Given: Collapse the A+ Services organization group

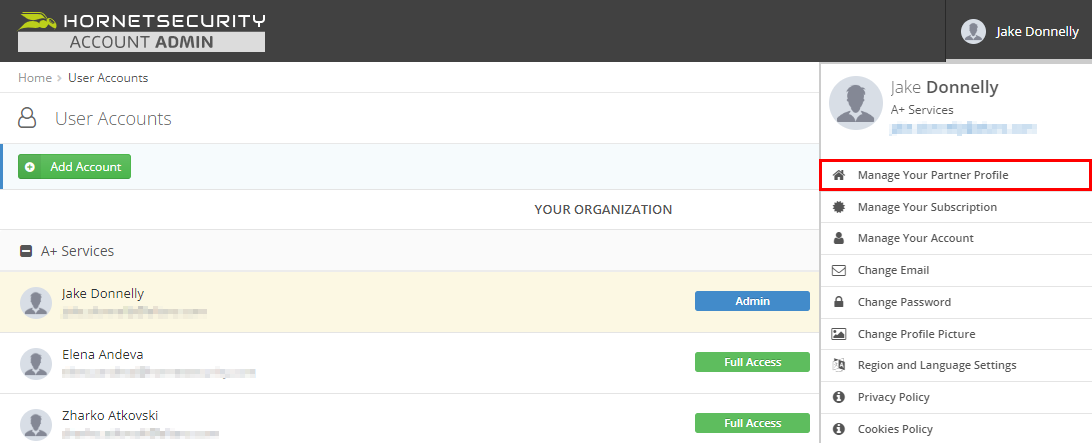Looking at the screenshot, I should [x=27, y=252].
